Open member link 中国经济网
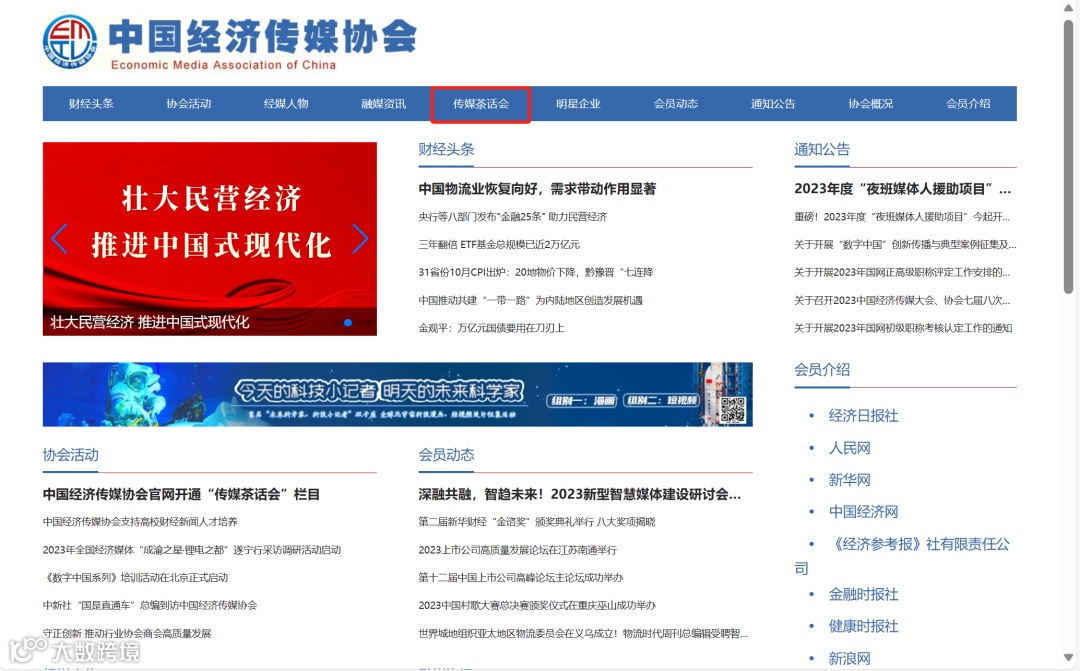The image size is (1080, 671). (x=863, y=512)
